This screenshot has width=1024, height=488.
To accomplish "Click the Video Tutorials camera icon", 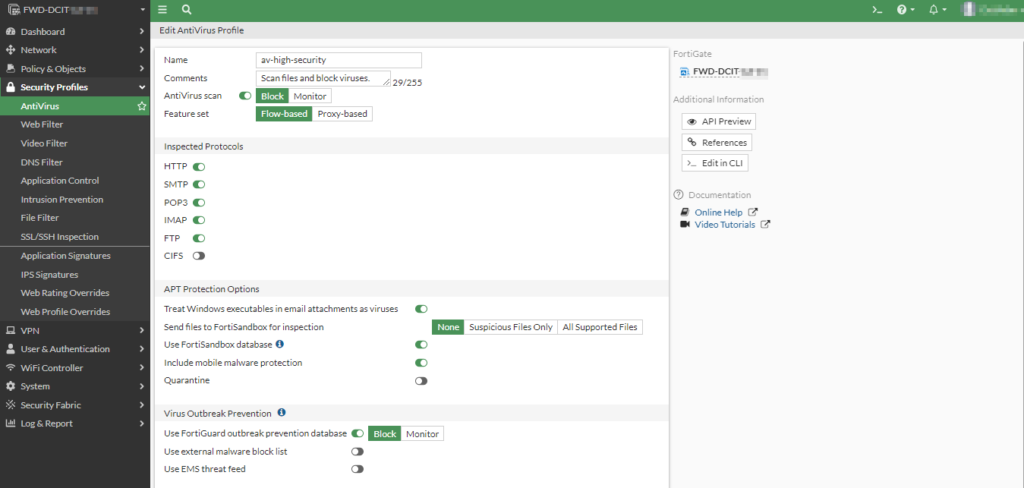I will (x=684, y=224).
